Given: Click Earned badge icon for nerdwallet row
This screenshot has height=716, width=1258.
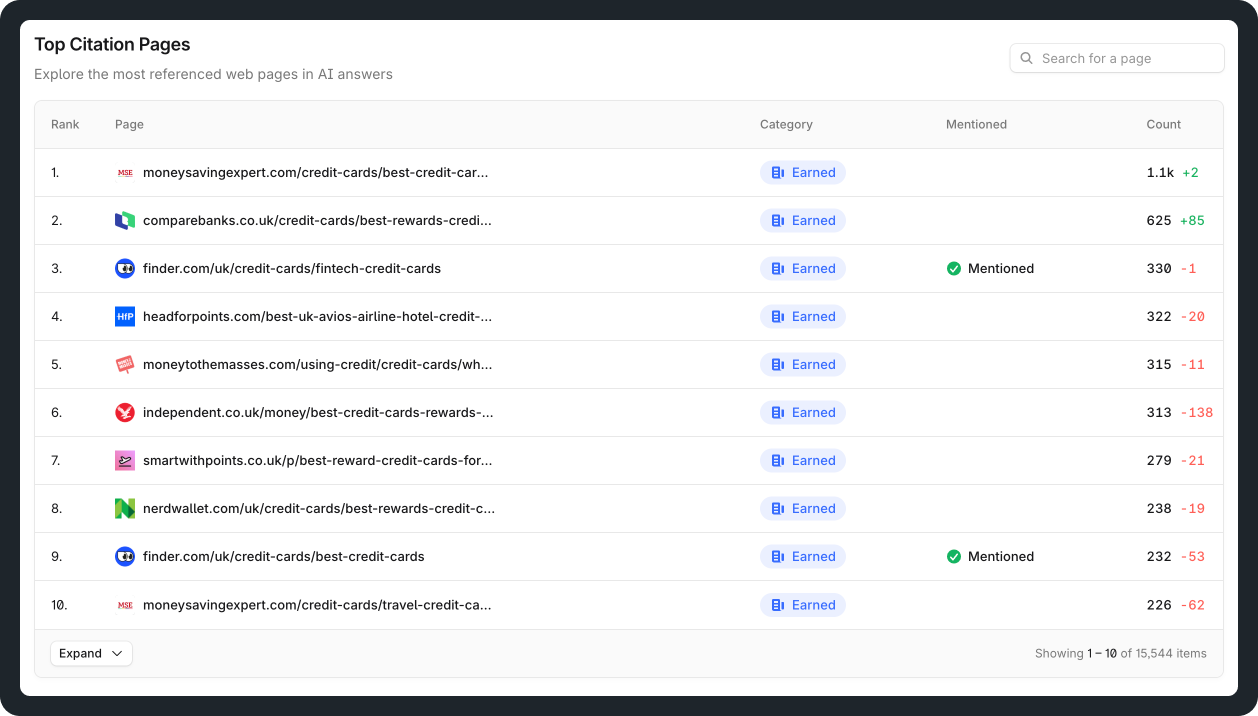Looking at the screenshot, I should click(x=778, y=509).
